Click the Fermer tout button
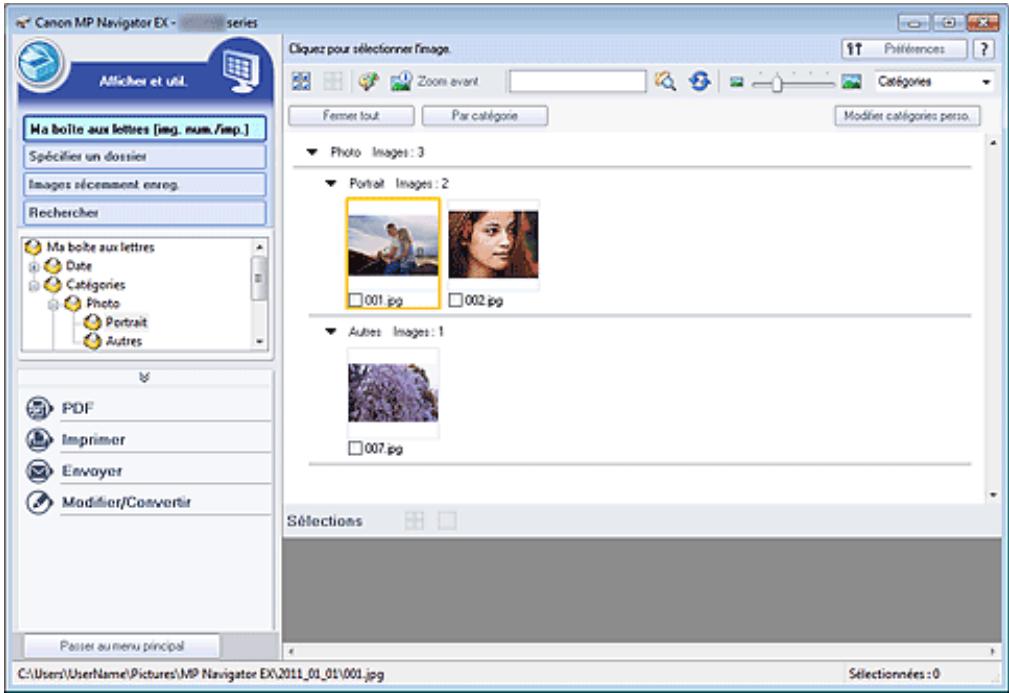This screenshot has height=693, width=1009. coord(351,116)
